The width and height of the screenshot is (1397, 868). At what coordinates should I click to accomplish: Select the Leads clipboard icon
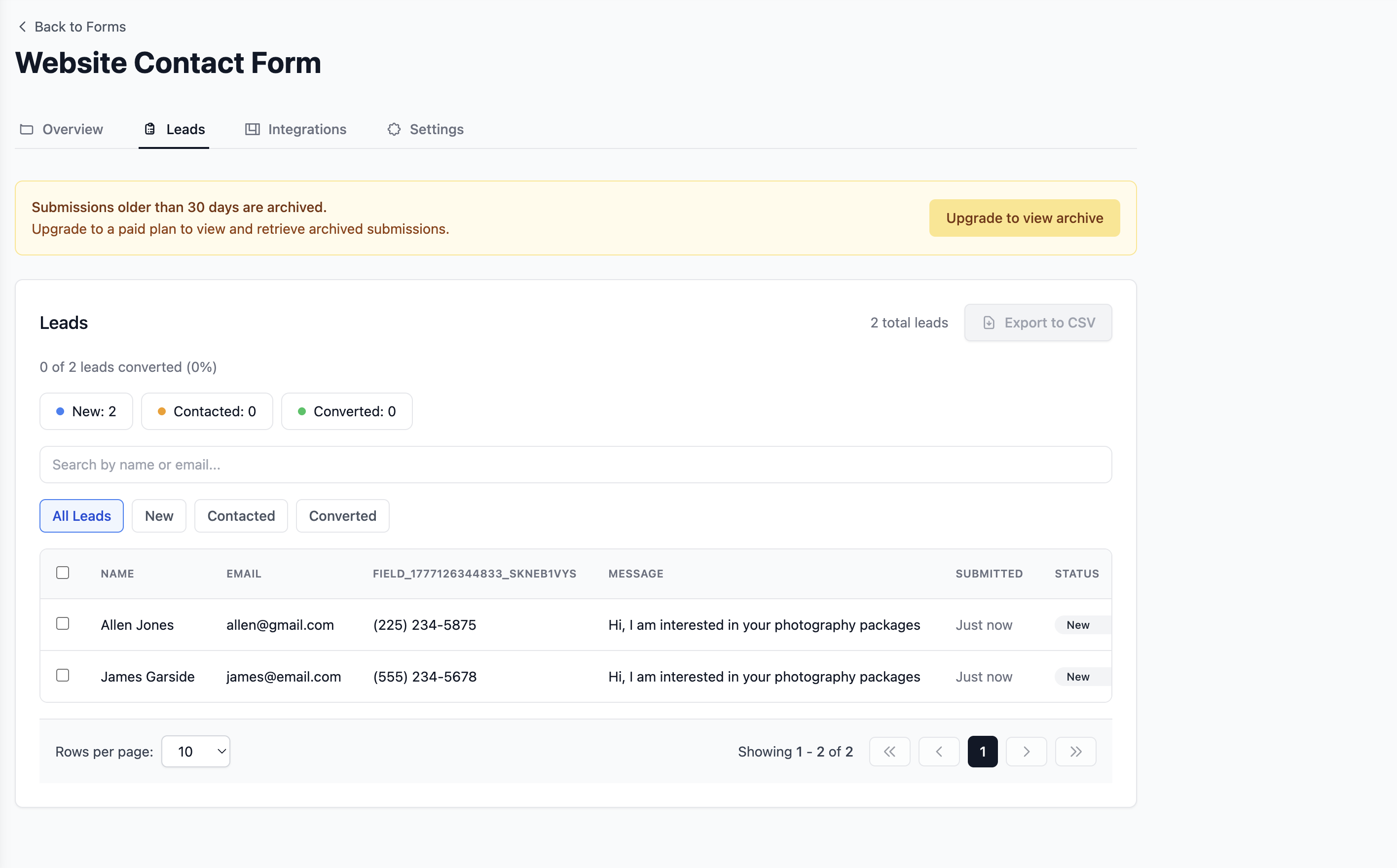coord(149,129)
